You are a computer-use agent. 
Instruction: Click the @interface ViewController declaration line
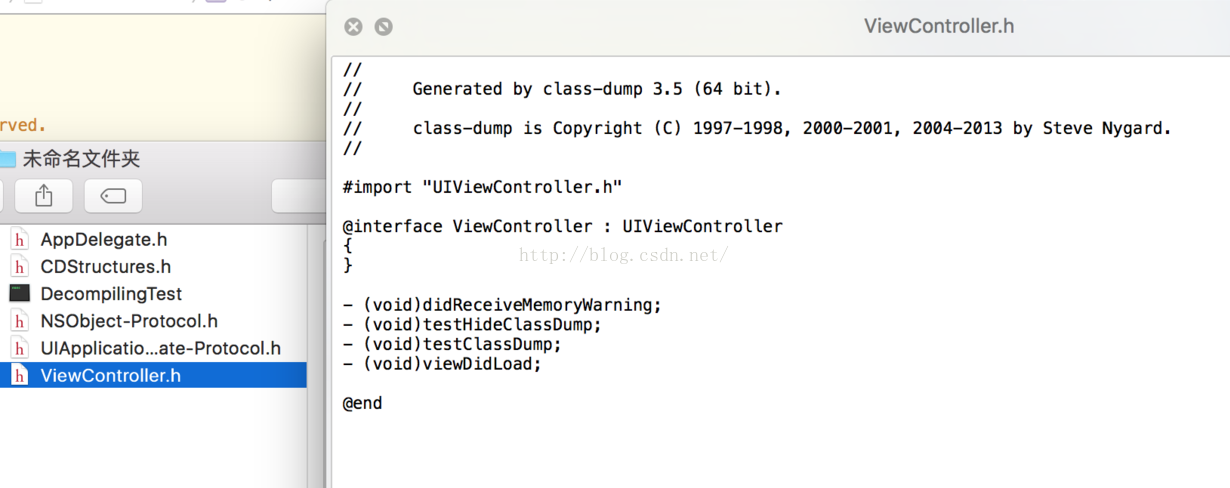click(562, 226)
